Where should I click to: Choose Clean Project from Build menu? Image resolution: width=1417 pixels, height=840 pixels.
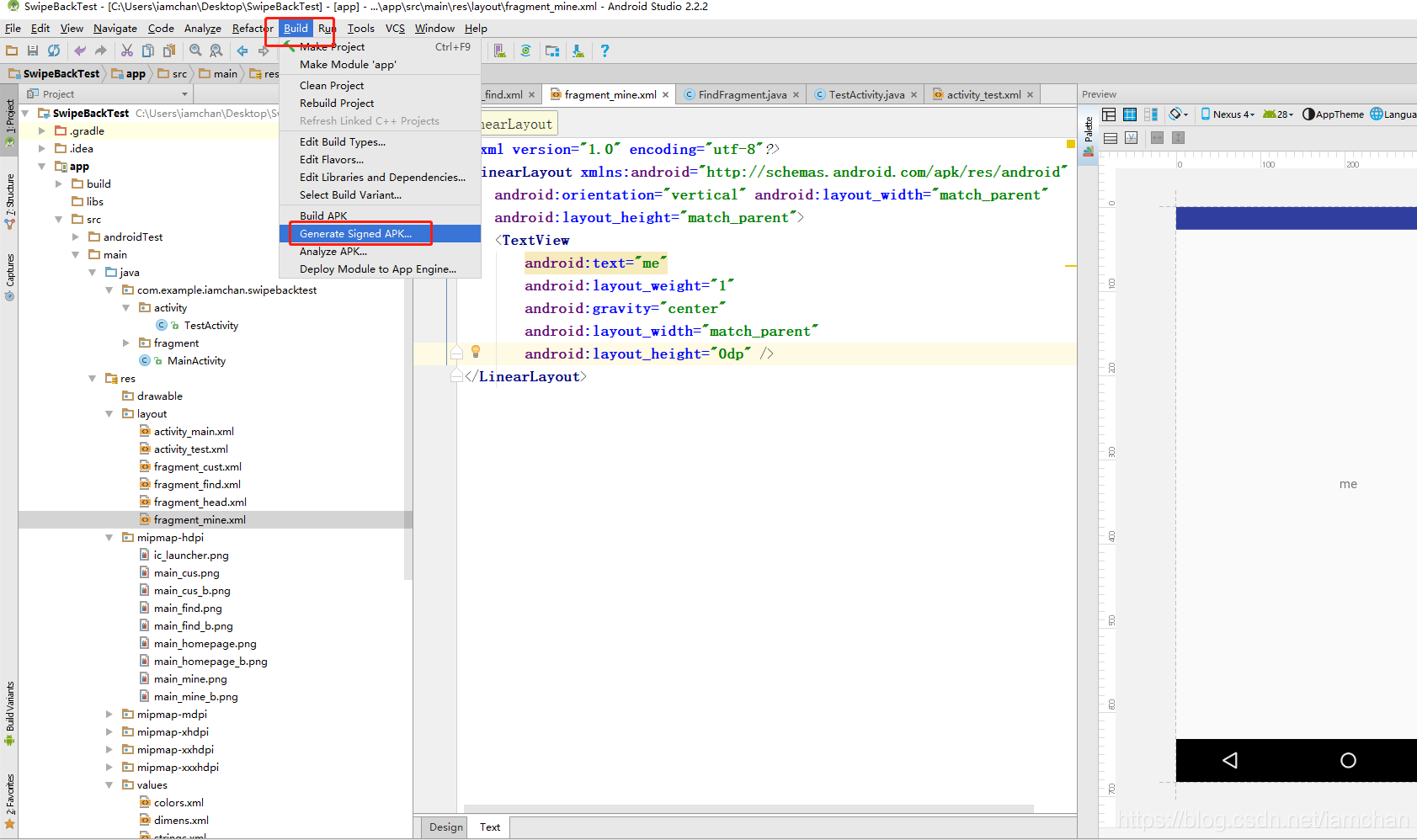tap(380, 86)
